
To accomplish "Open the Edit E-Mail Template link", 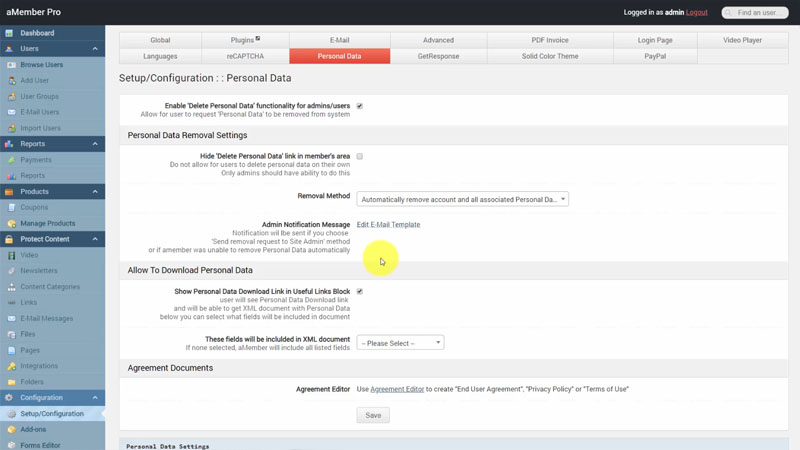I will [x=388, y=225].
